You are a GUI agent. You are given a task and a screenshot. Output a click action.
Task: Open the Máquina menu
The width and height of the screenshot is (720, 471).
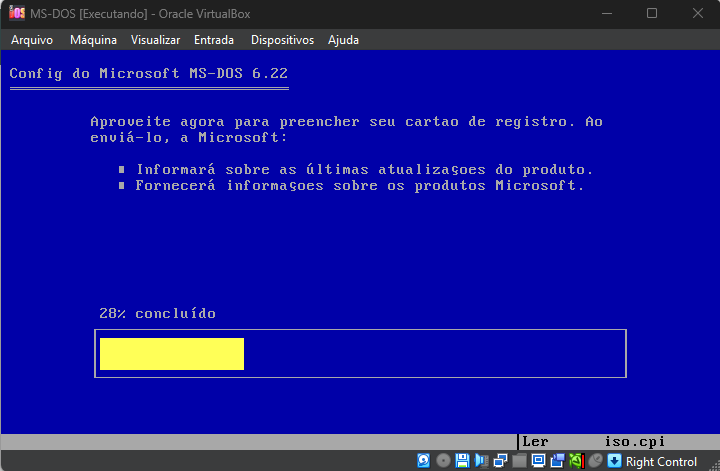[93, 40]
